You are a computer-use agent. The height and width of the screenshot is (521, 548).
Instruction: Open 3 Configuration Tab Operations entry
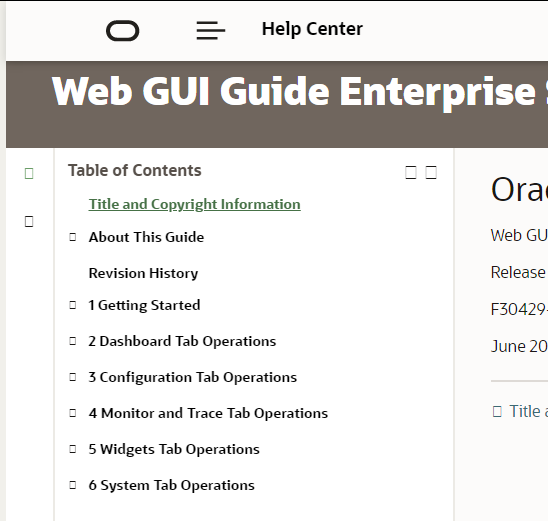(x=193, y=377)
